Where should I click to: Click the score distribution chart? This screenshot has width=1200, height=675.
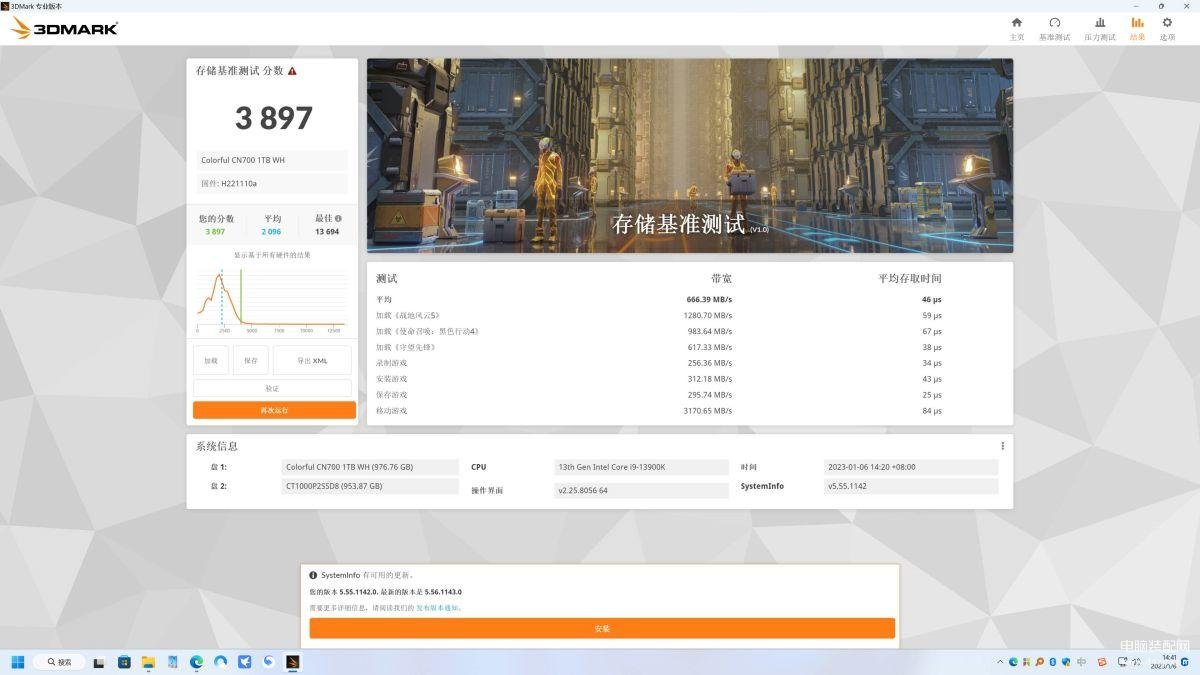point(272,300)
